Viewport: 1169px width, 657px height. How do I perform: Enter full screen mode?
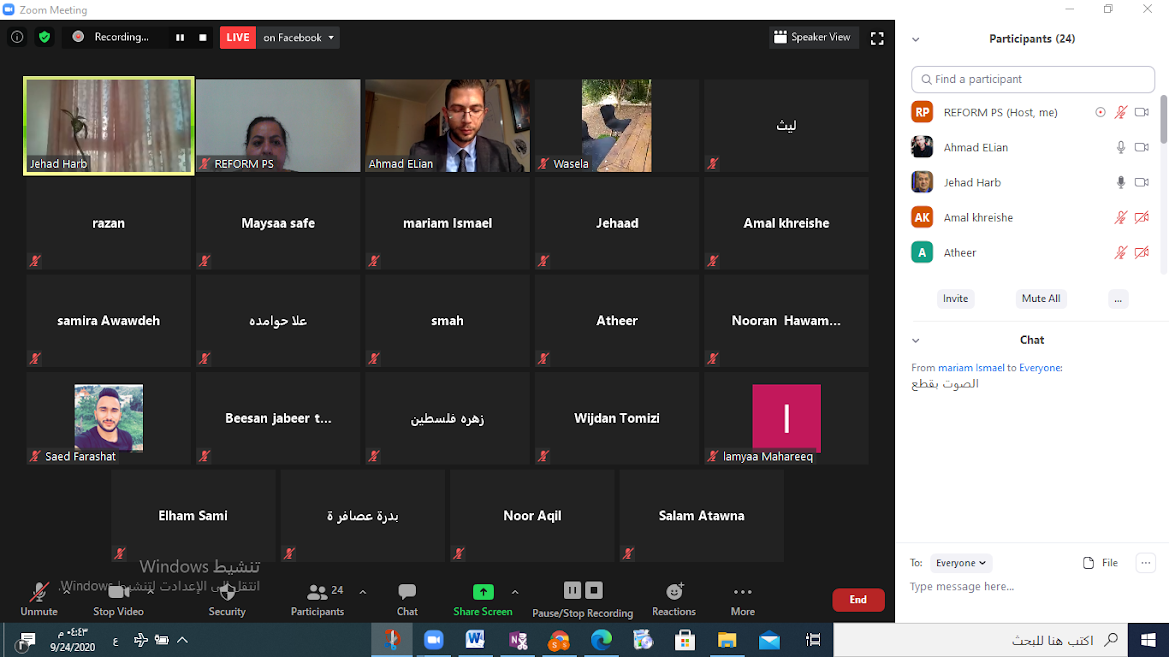(877, 38)
